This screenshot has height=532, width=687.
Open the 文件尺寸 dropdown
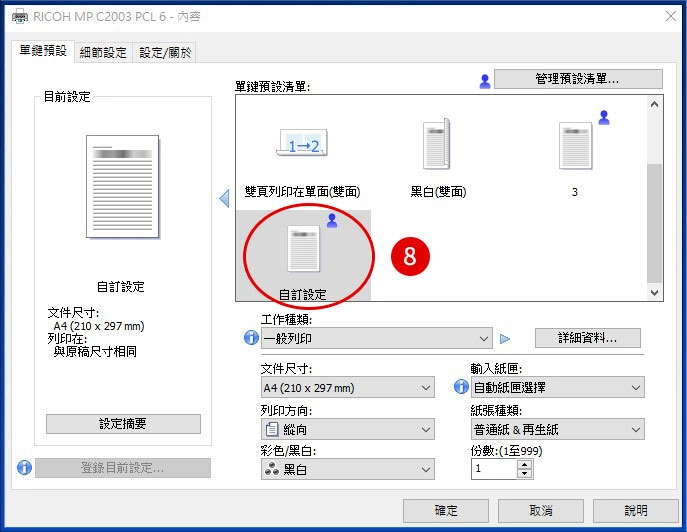pyautogui.click(x=347, y=387)
